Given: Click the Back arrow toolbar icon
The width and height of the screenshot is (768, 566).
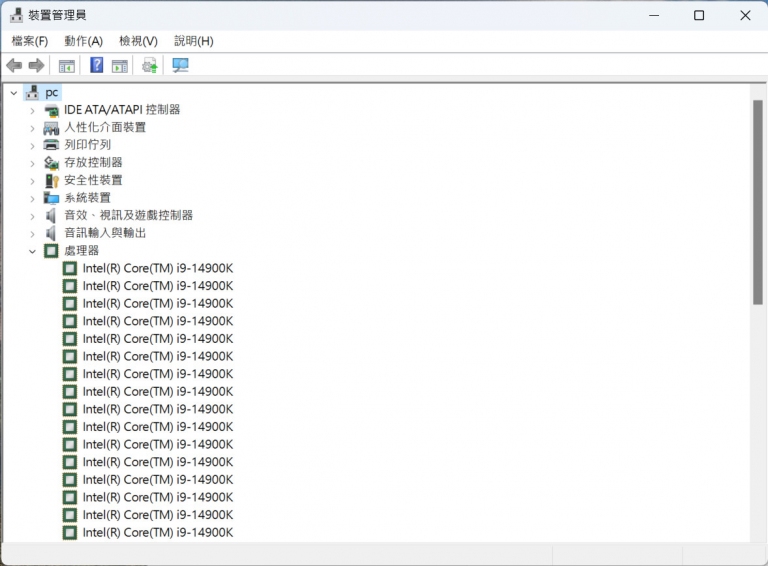Looking at the screenshot, I should pyautogui.click(x=14, y=65).
